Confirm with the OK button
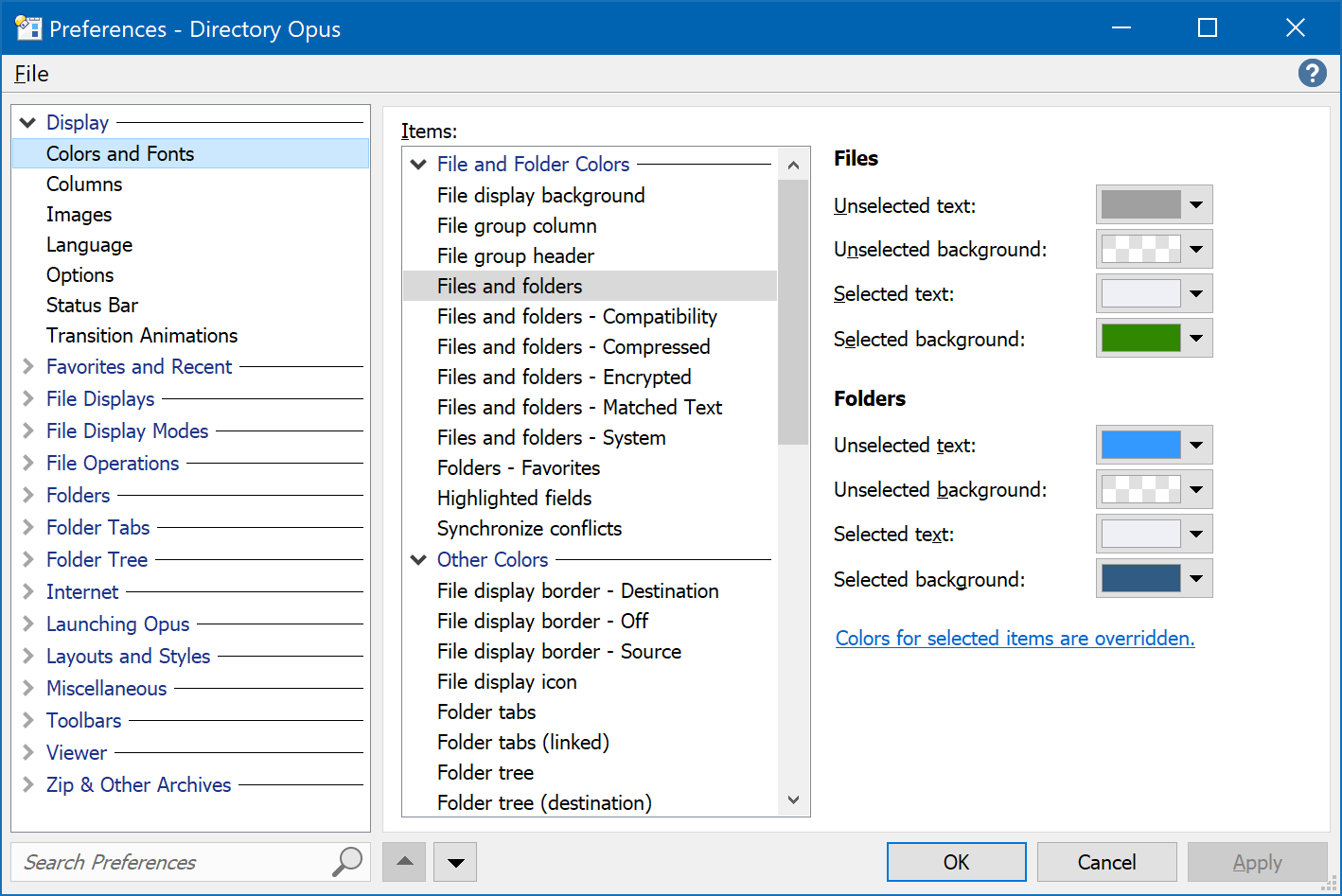The height and width of the screenshot is (896, 1342). (956, 862)
